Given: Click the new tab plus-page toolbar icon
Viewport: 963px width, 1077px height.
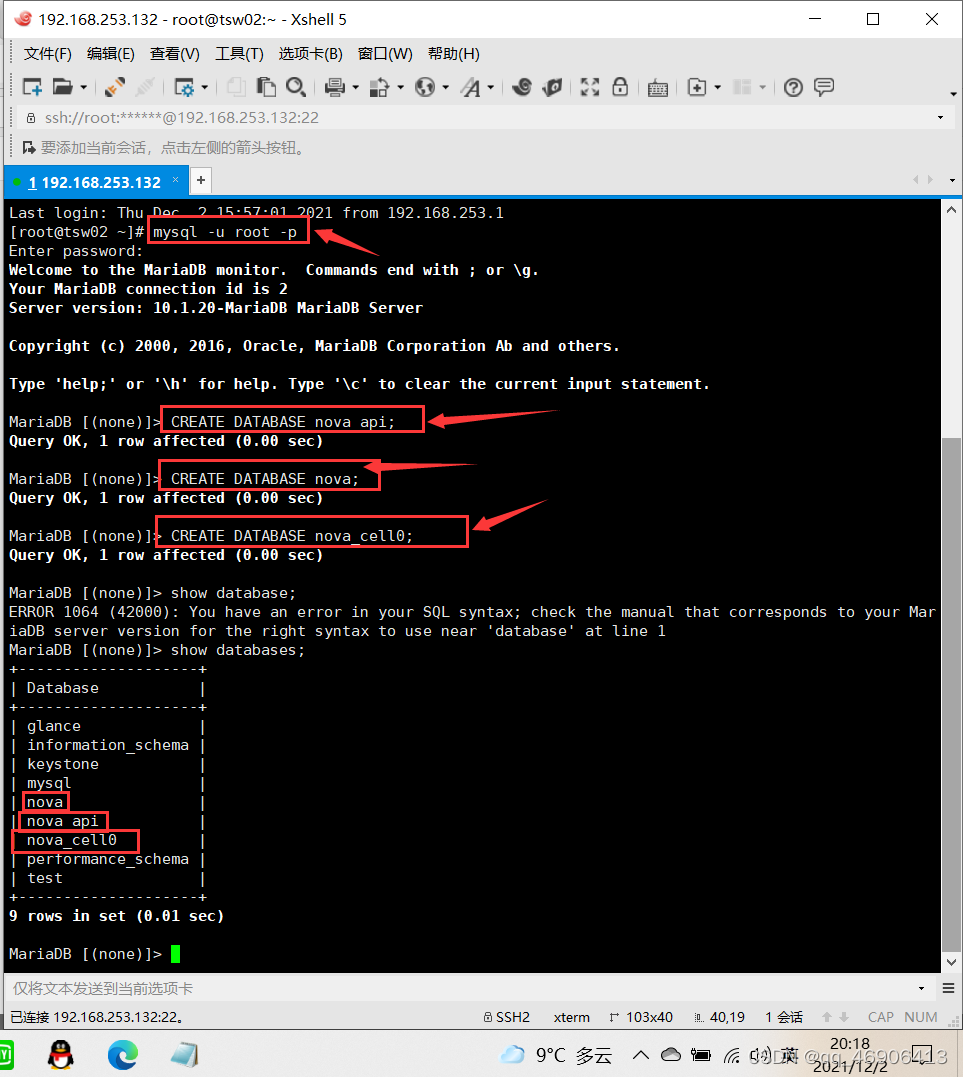Looking at the screenshot, I should click(697, 87).
